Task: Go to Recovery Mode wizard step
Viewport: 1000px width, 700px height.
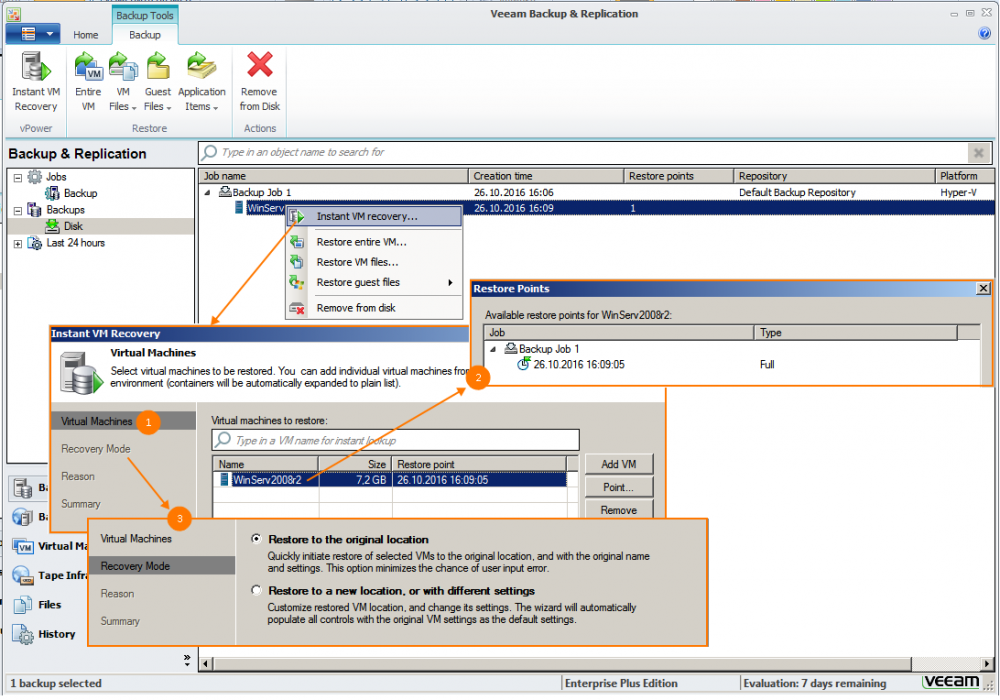Action: coord(161,566)
